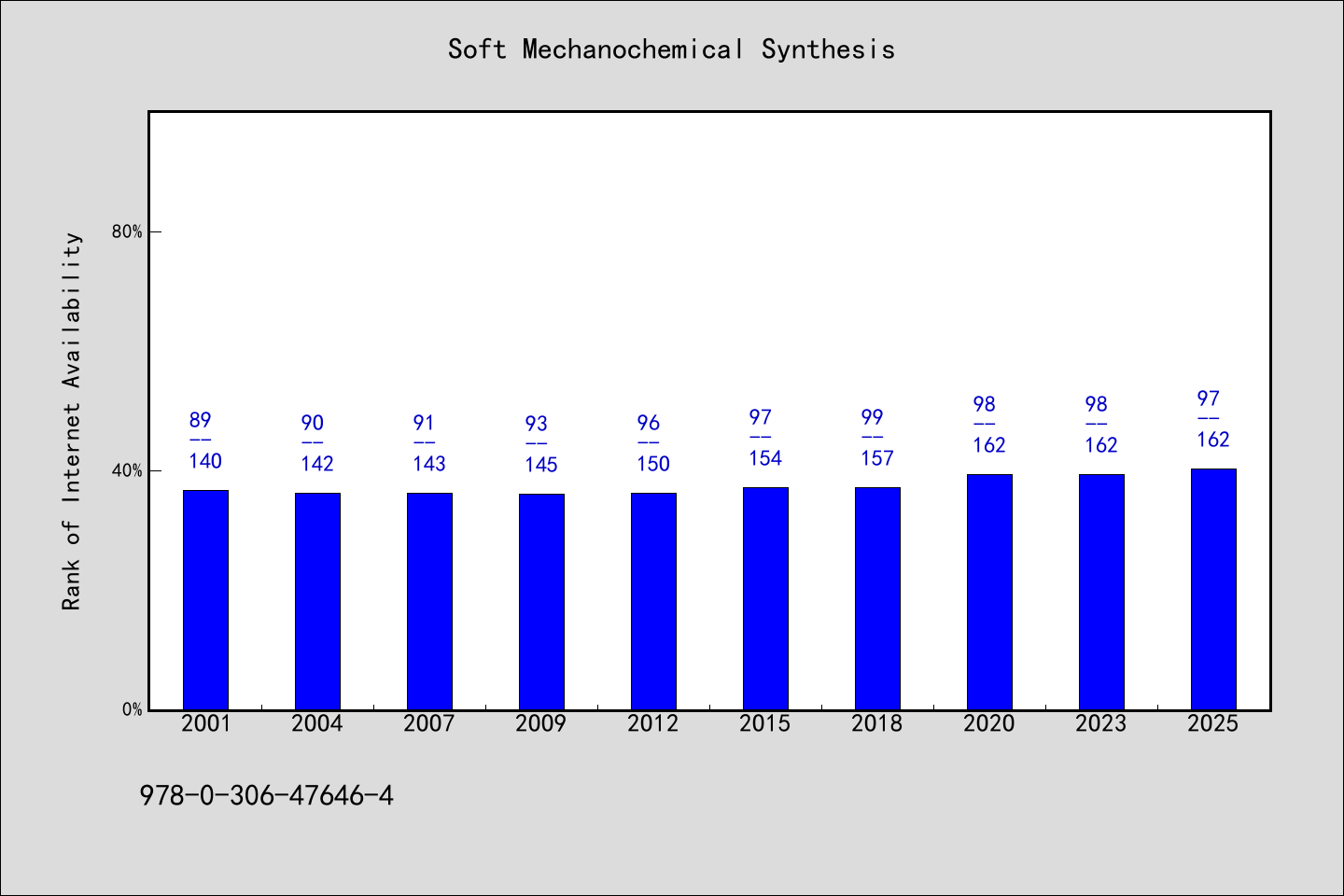
Task: Select the blue bar for year 2023
Action: (x=1101, y=592)
